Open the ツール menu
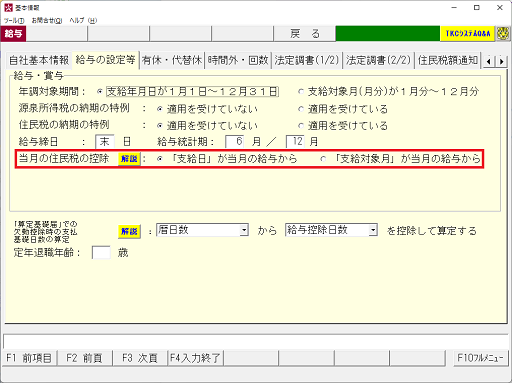Image resolution: width=512 pixels, height=383 pixels. (x=14, y=21)
